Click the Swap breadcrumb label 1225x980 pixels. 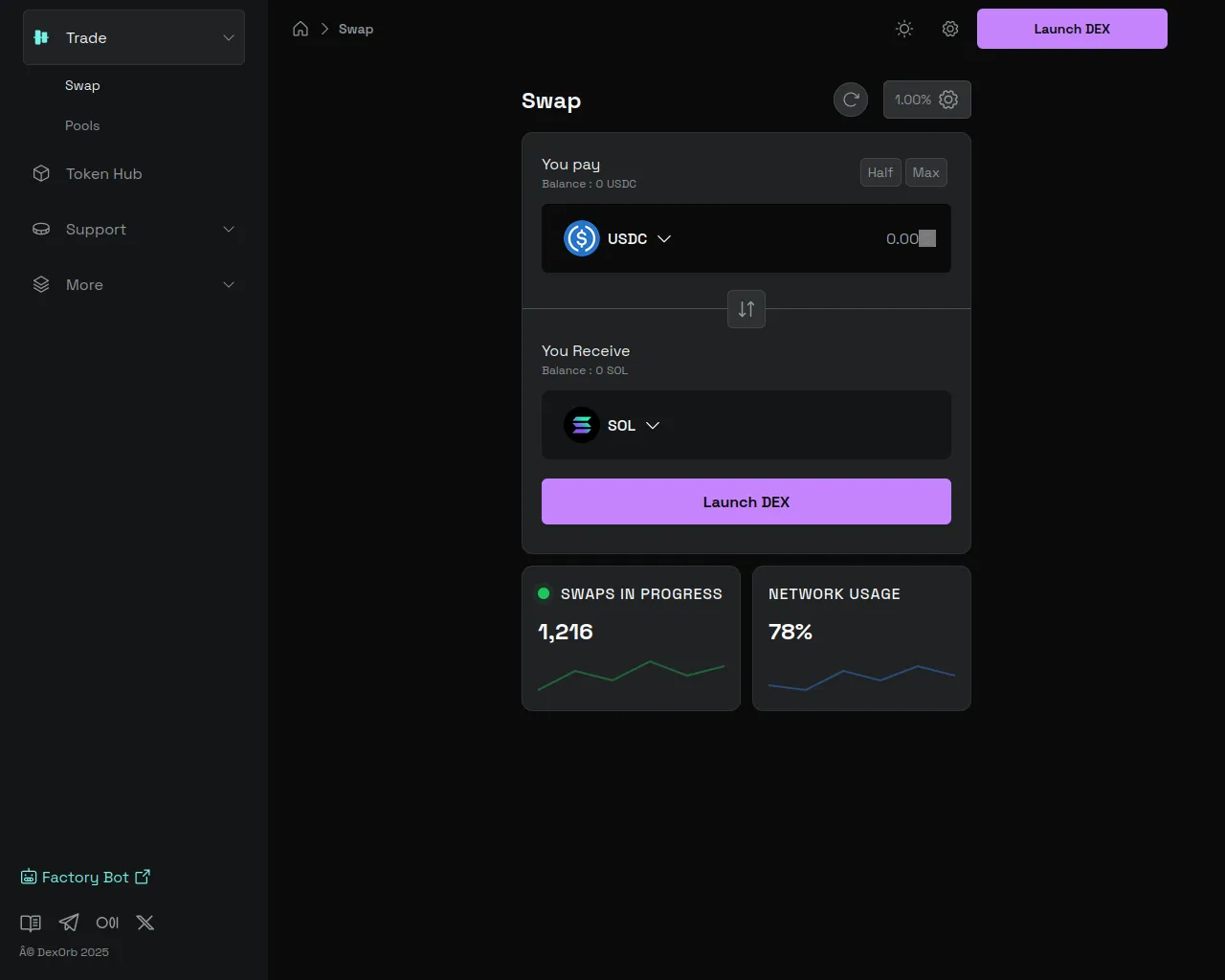click(356, 29)
